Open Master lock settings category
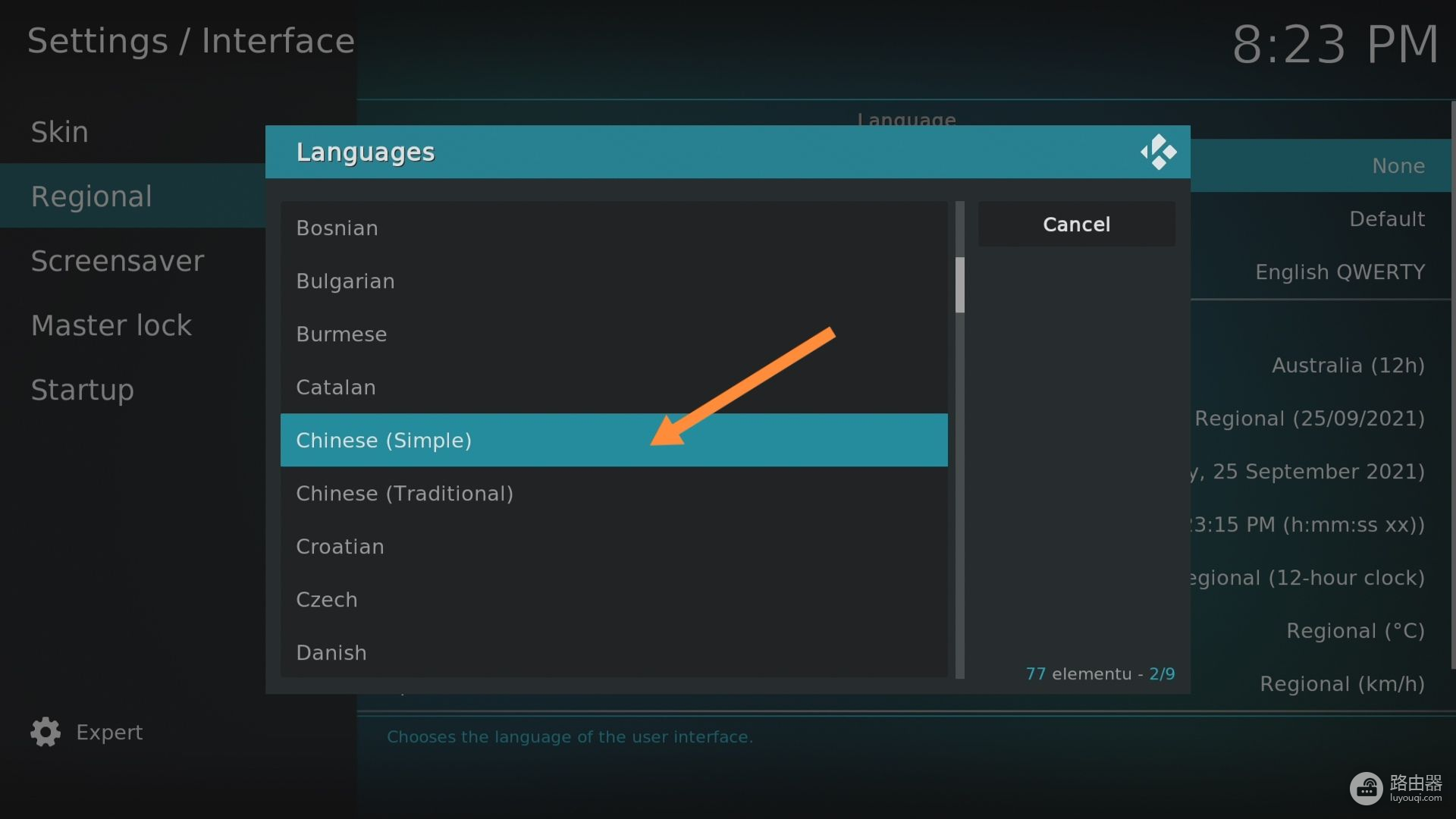Image resolution: width=1456 pixels, height=819 pixels. (x=111, y=325)
